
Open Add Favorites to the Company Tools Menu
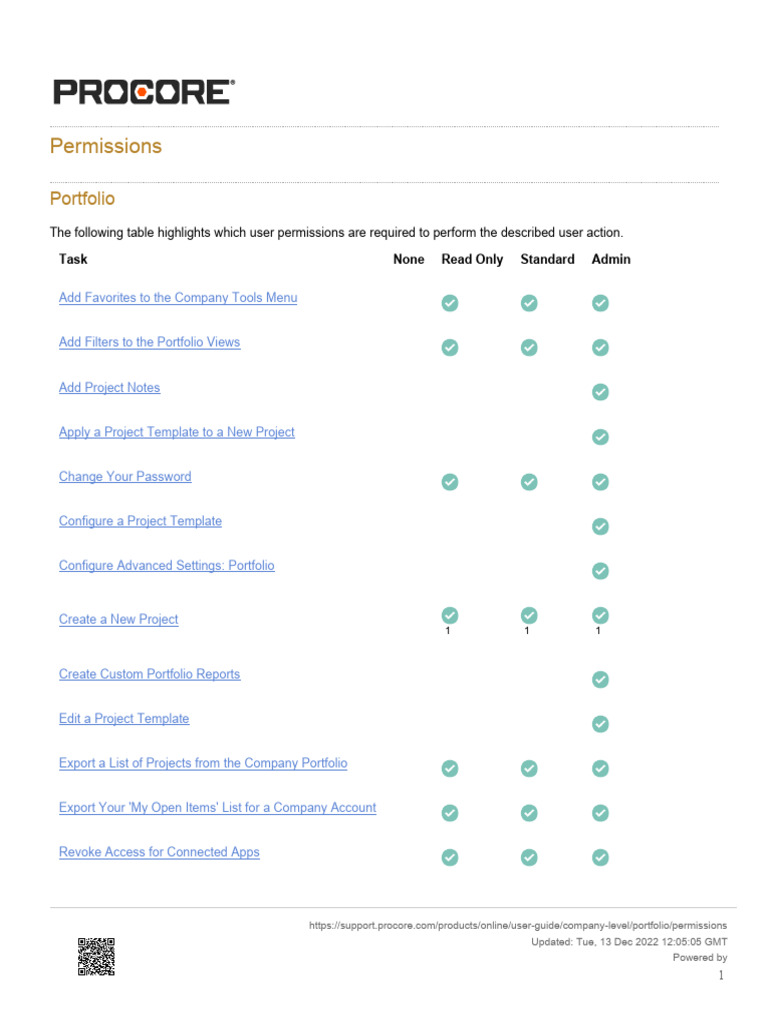[x=178, y=298]
